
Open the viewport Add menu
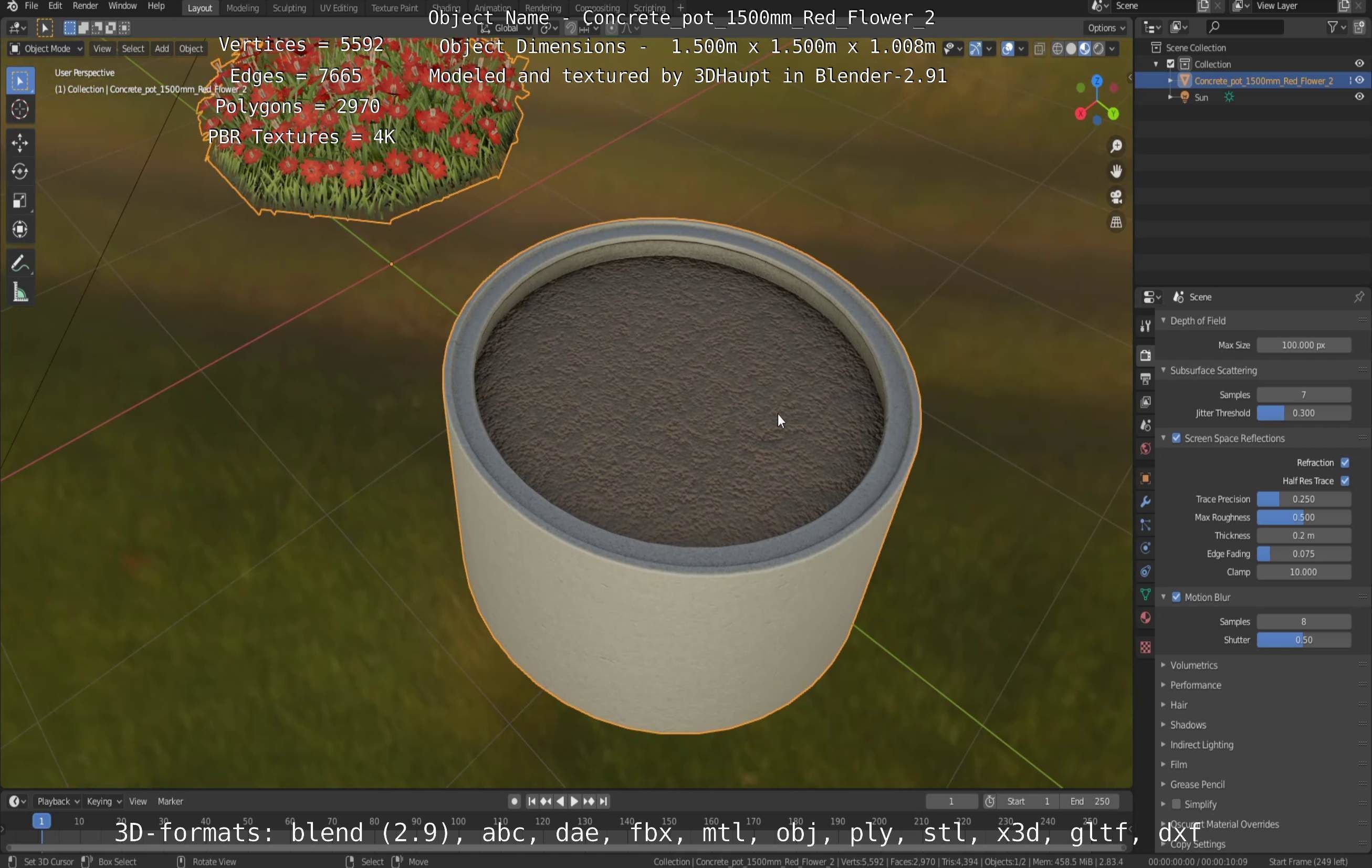162,49
